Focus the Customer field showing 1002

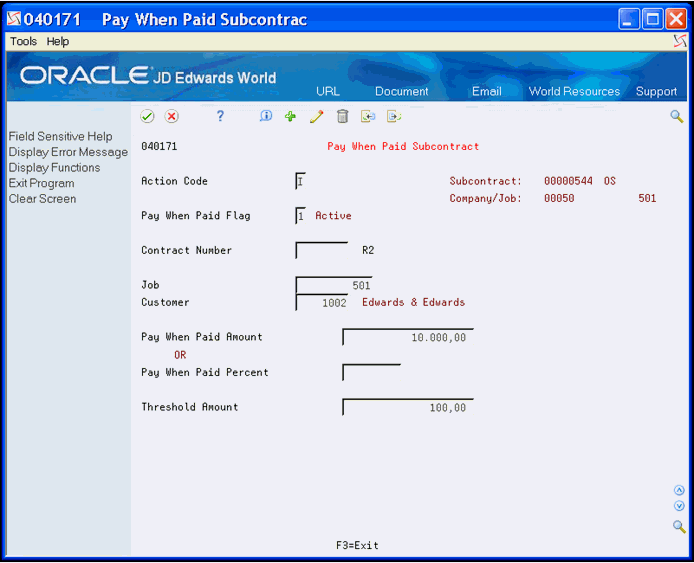(322, 302)
